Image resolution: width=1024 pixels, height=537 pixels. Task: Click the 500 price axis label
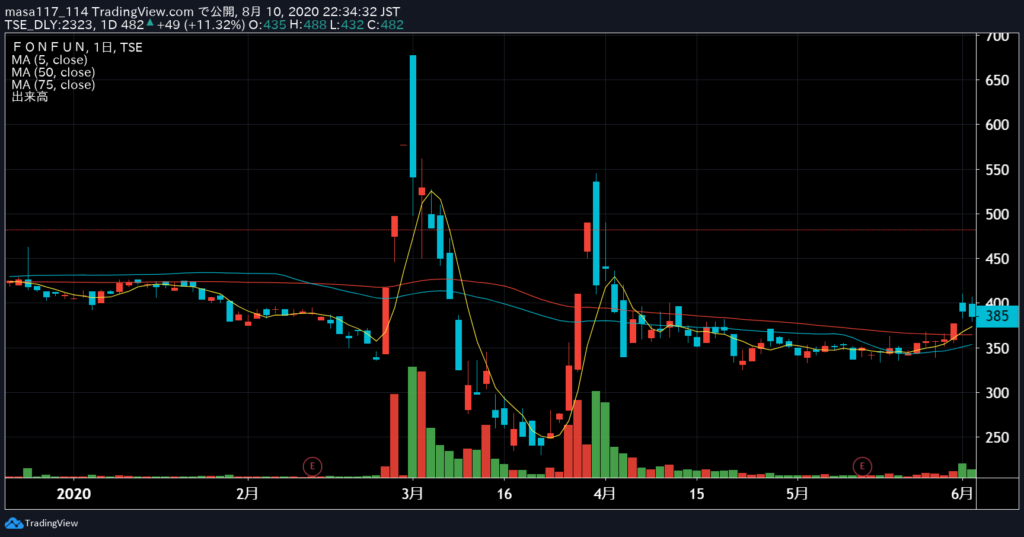point(997,214)
